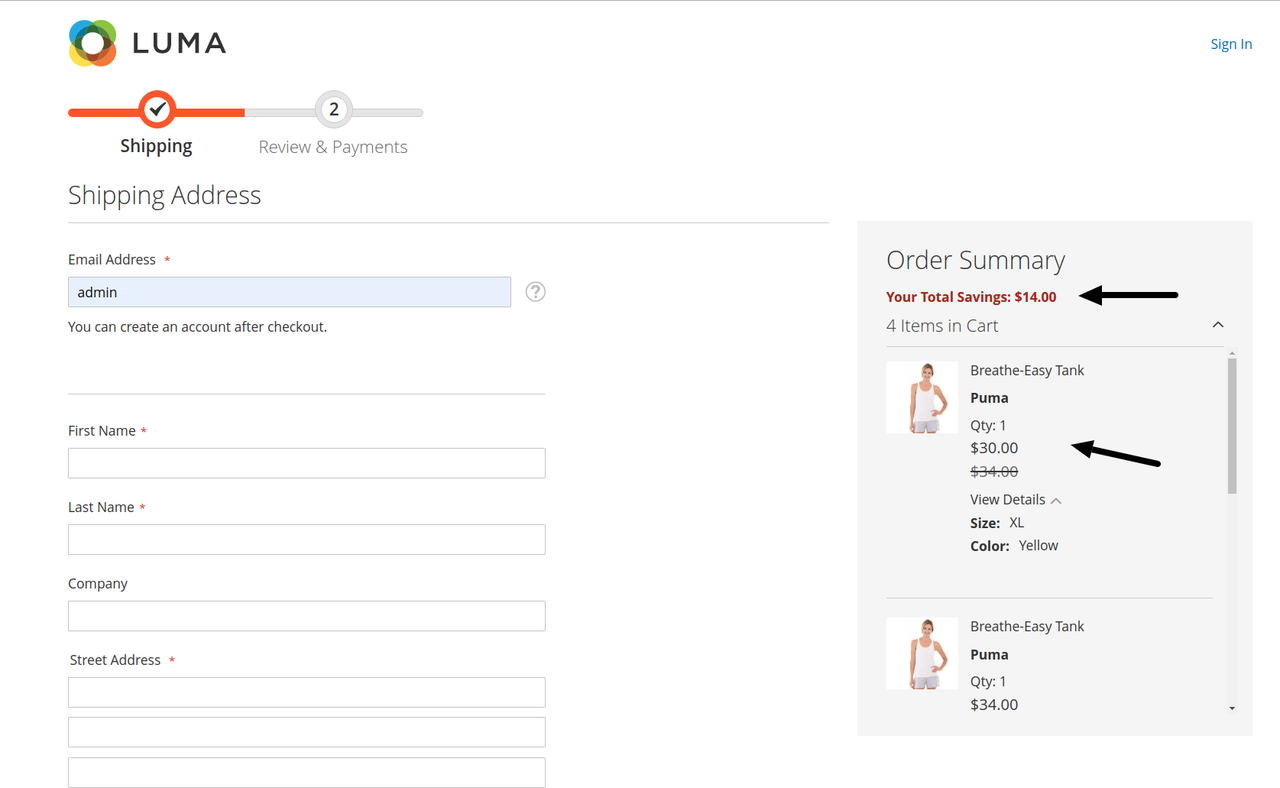Open the email help question mark tooltip
This screenshot has width=1280, height=788.
tap(536, 292)
